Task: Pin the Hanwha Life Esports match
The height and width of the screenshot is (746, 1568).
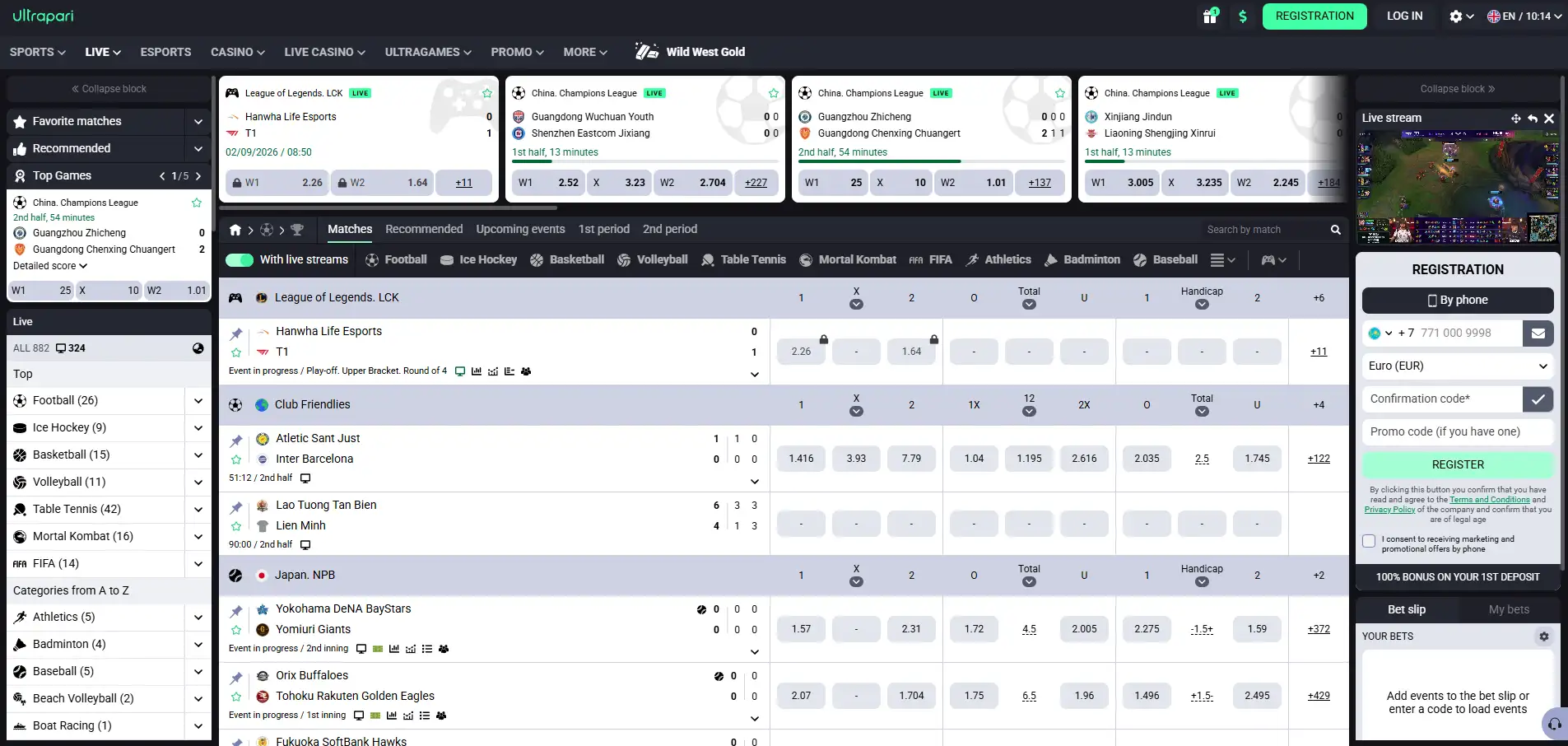Action: tap(236, 333)
